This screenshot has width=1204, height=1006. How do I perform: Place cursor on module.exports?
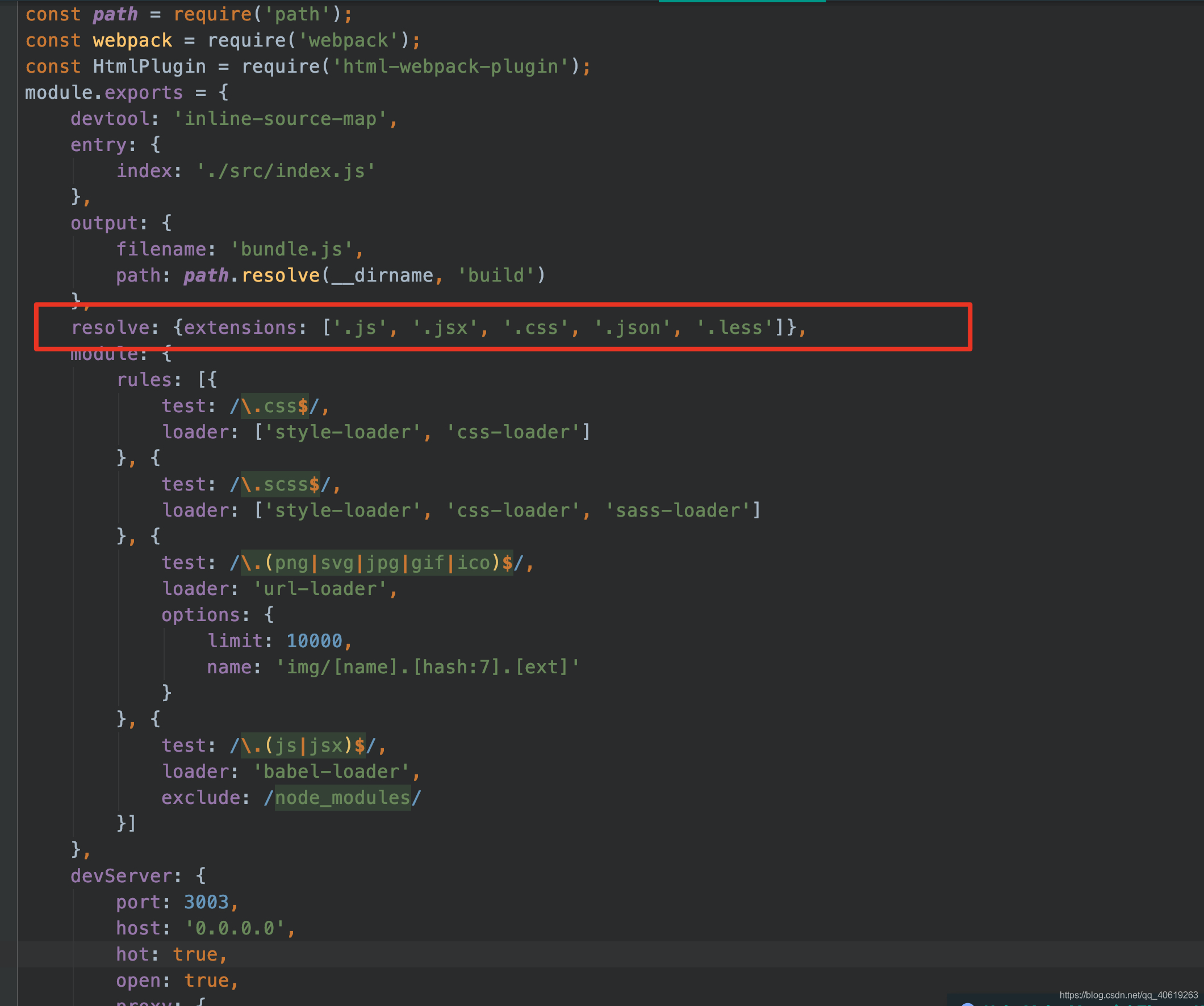pos(104,93)
